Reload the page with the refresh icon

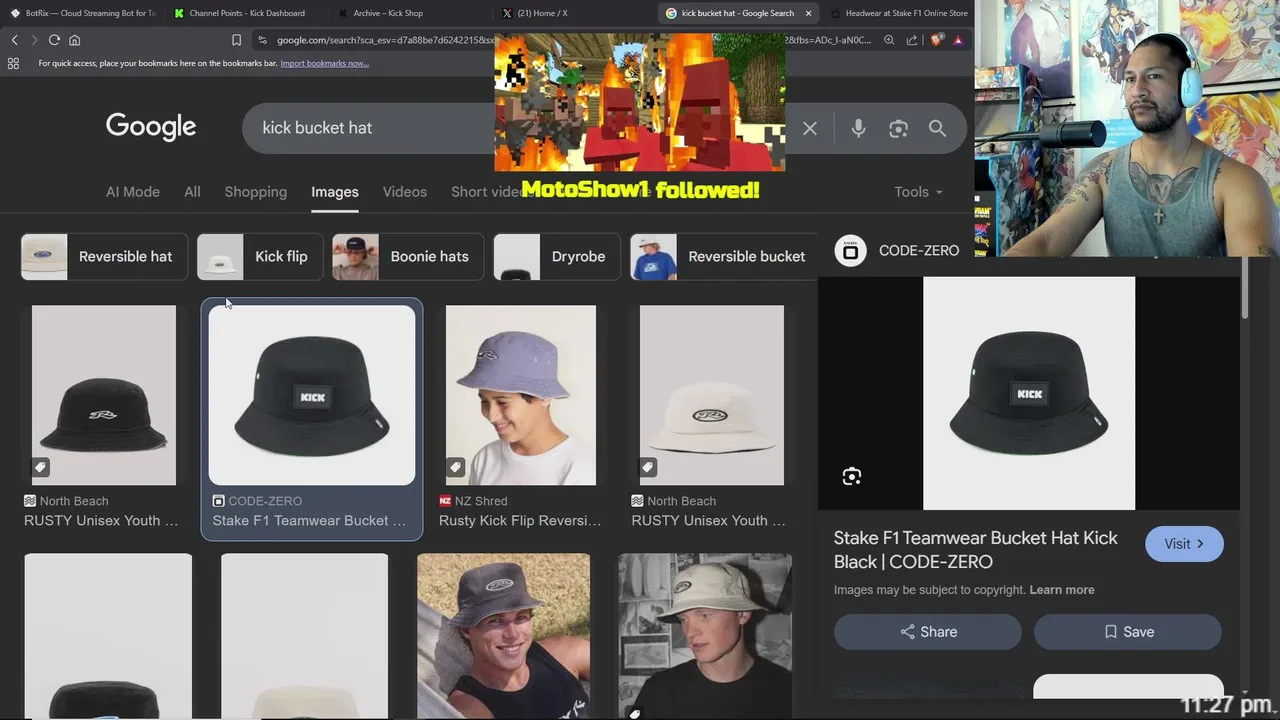tap(54, 40)
